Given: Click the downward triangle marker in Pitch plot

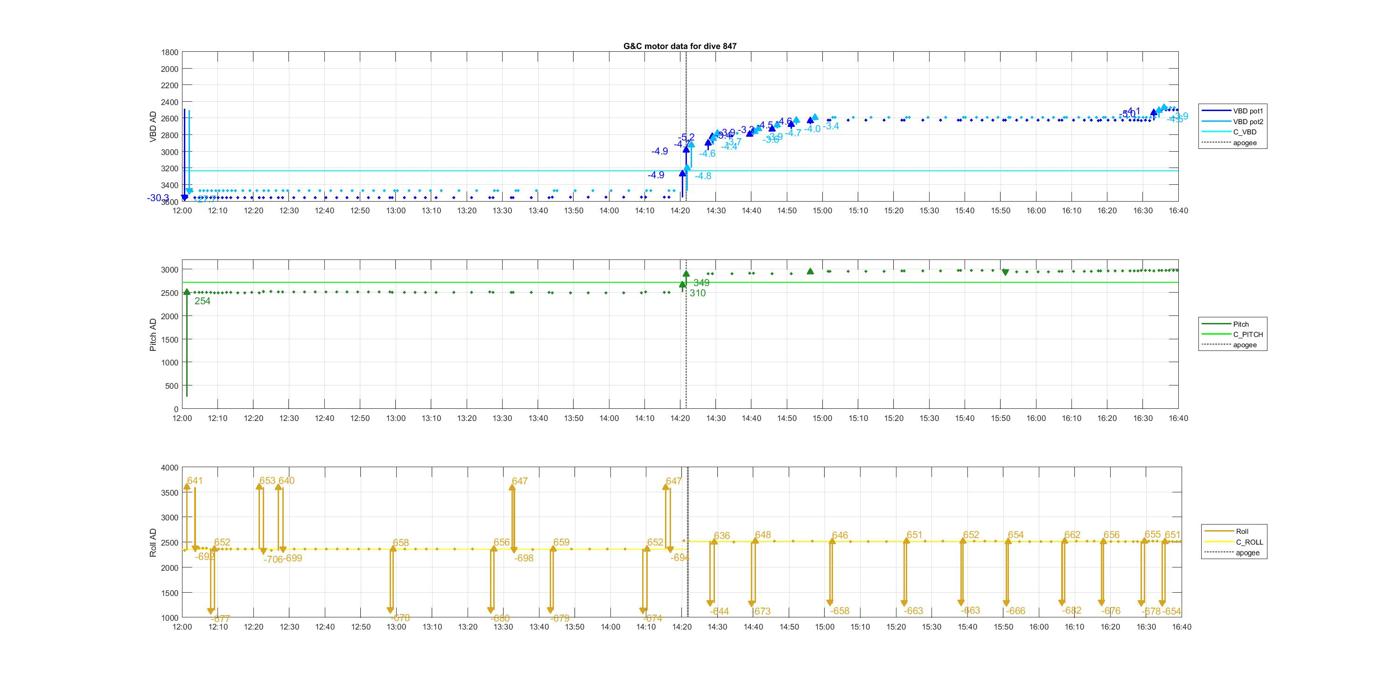Looking at the screenshot, I should pos(1005,272).
